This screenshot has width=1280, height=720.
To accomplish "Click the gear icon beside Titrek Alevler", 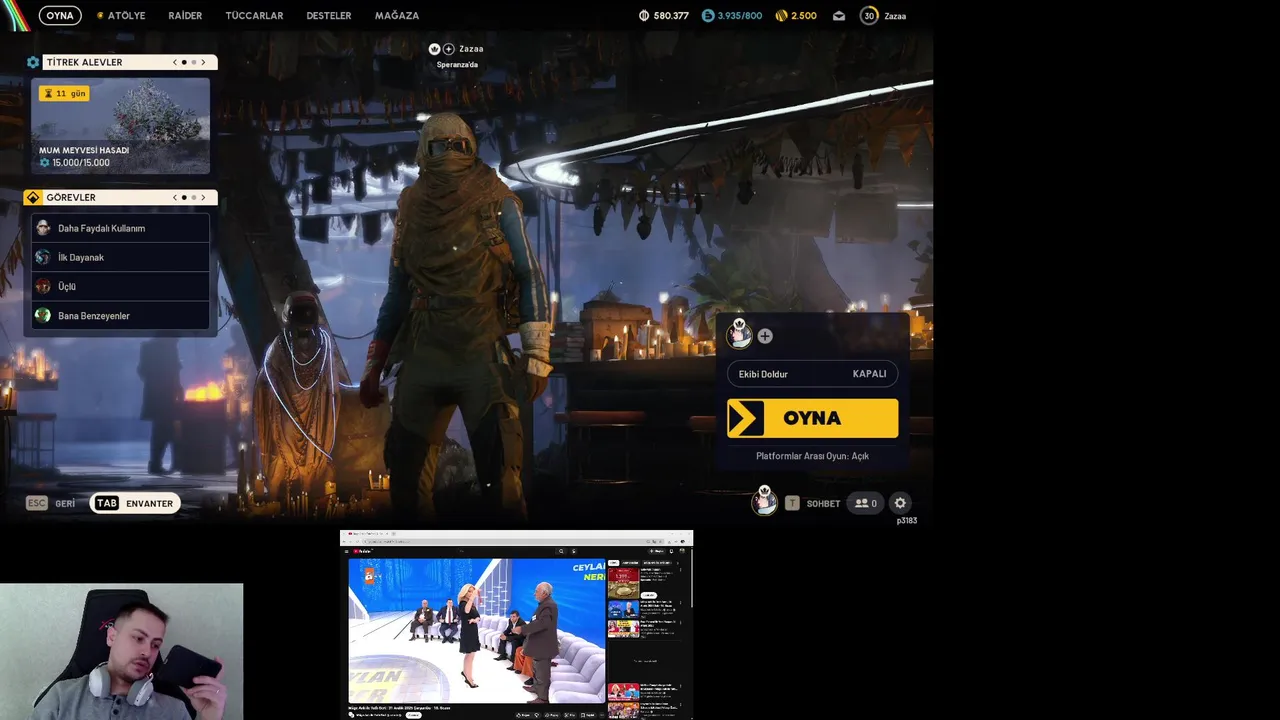I will 33,62.
